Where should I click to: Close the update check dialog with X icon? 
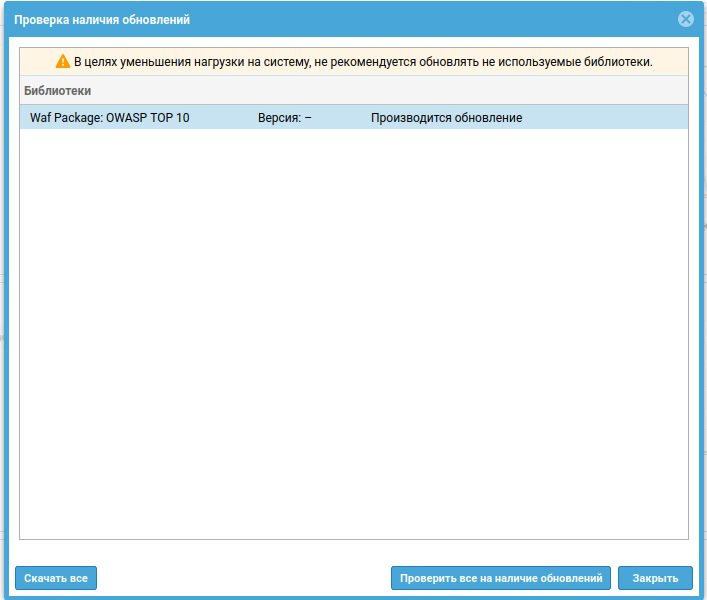click(x=685, y=19)
